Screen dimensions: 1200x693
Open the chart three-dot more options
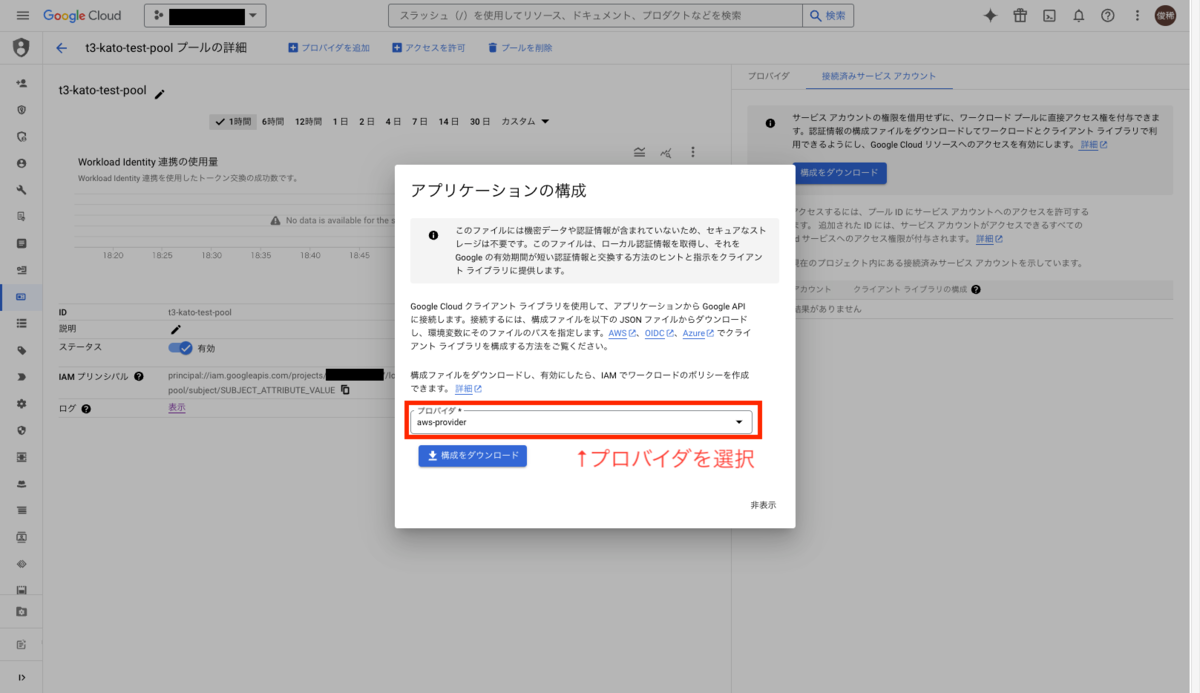coord(692,152)
